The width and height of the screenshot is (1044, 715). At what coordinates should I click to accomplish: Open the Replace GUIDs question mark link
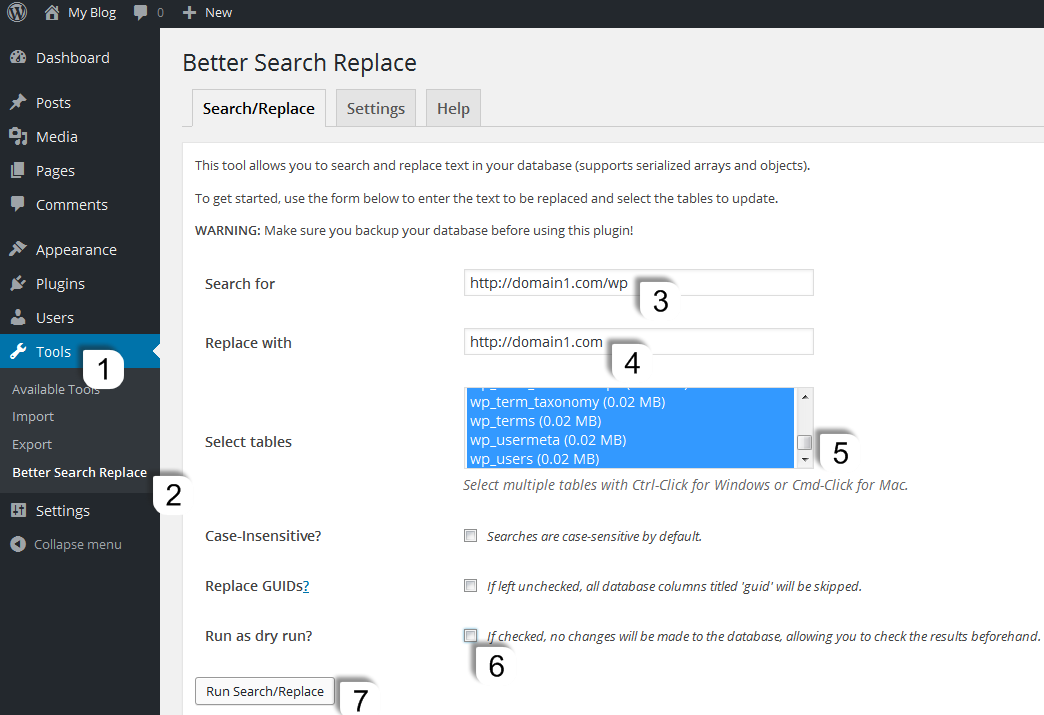tap(306, 586)
